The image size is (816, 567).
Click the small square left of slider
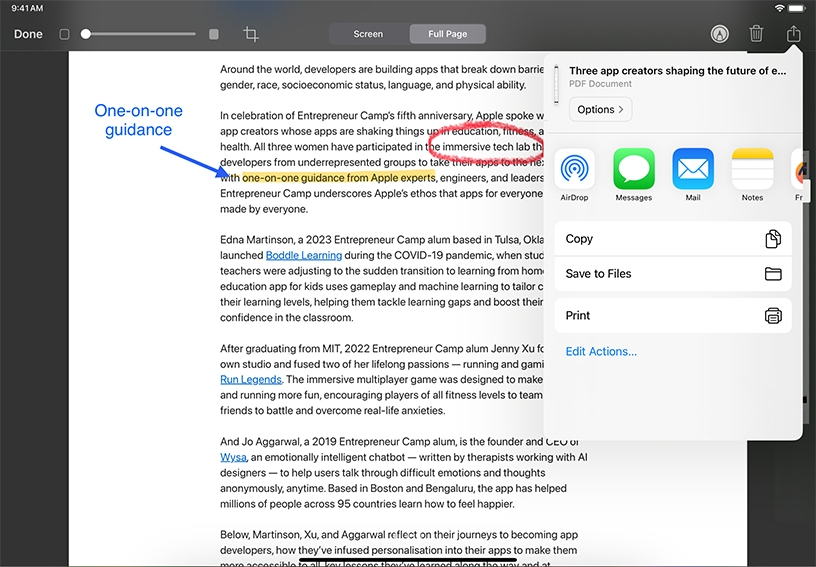pyautogui.click(x=64, y=34)
